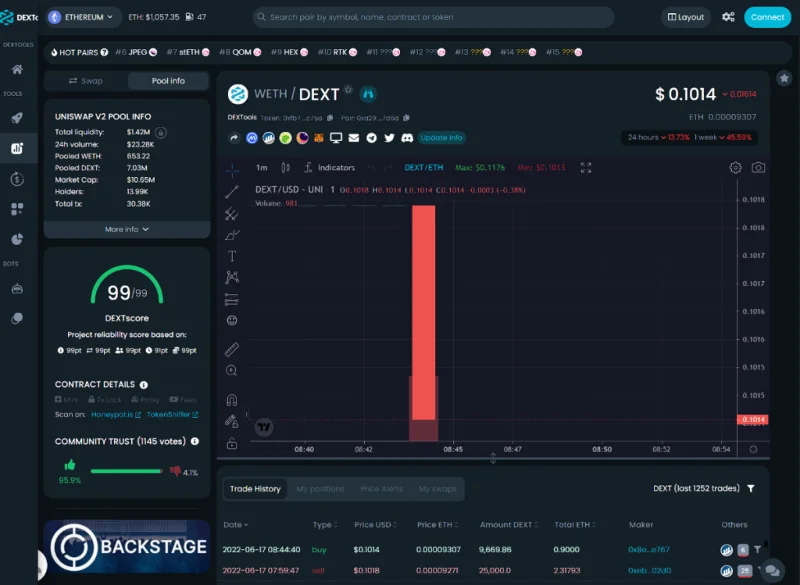Open Indicators in chart toolbar
Image resolution: width=800 pixels, height=585 pixels.
point(330,168)
